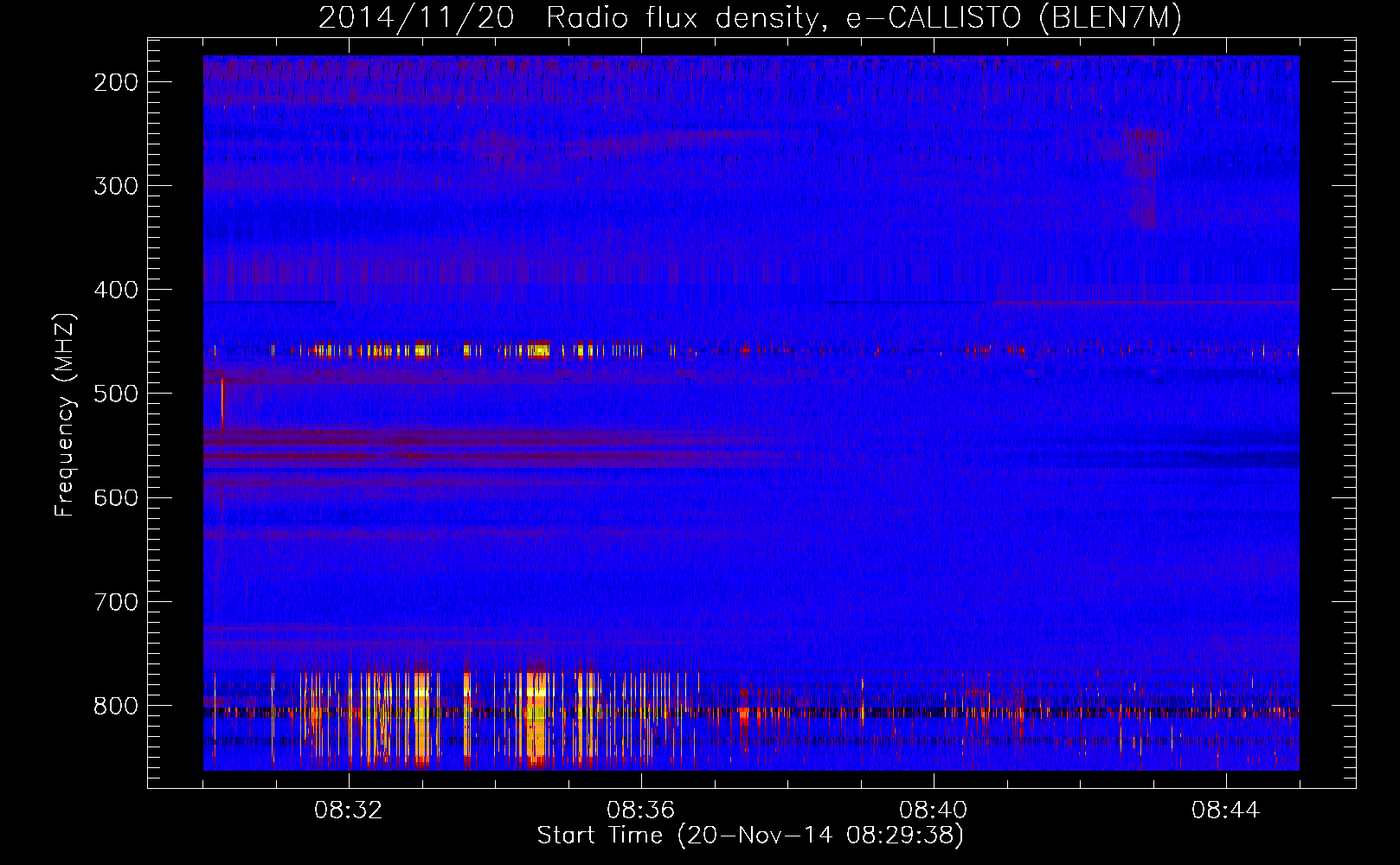This screenshot has width=1400, height=865.
Task: Click the 500 MHz frequency tick label
Action: point(115,394)
